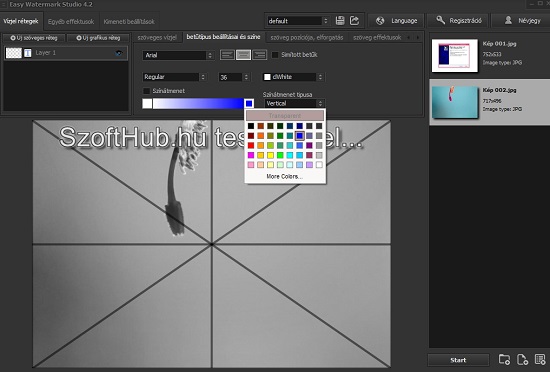Click the image list icon at bottom right
This screenshot has height=372, width=550.
540,359
